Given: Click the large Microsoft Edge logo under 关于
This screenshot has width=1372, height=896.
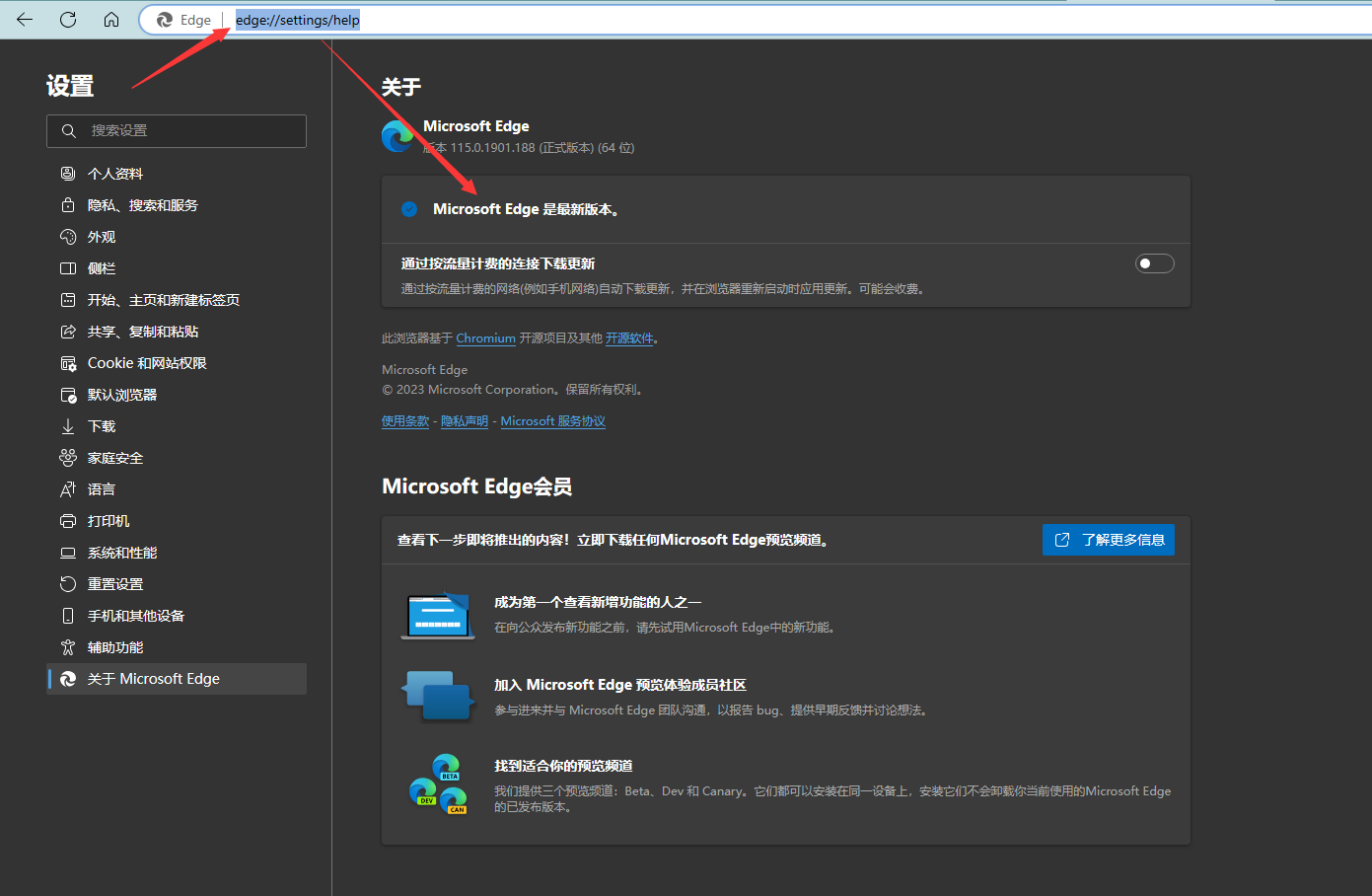Looking at the screenshot, I should (397, 136).
